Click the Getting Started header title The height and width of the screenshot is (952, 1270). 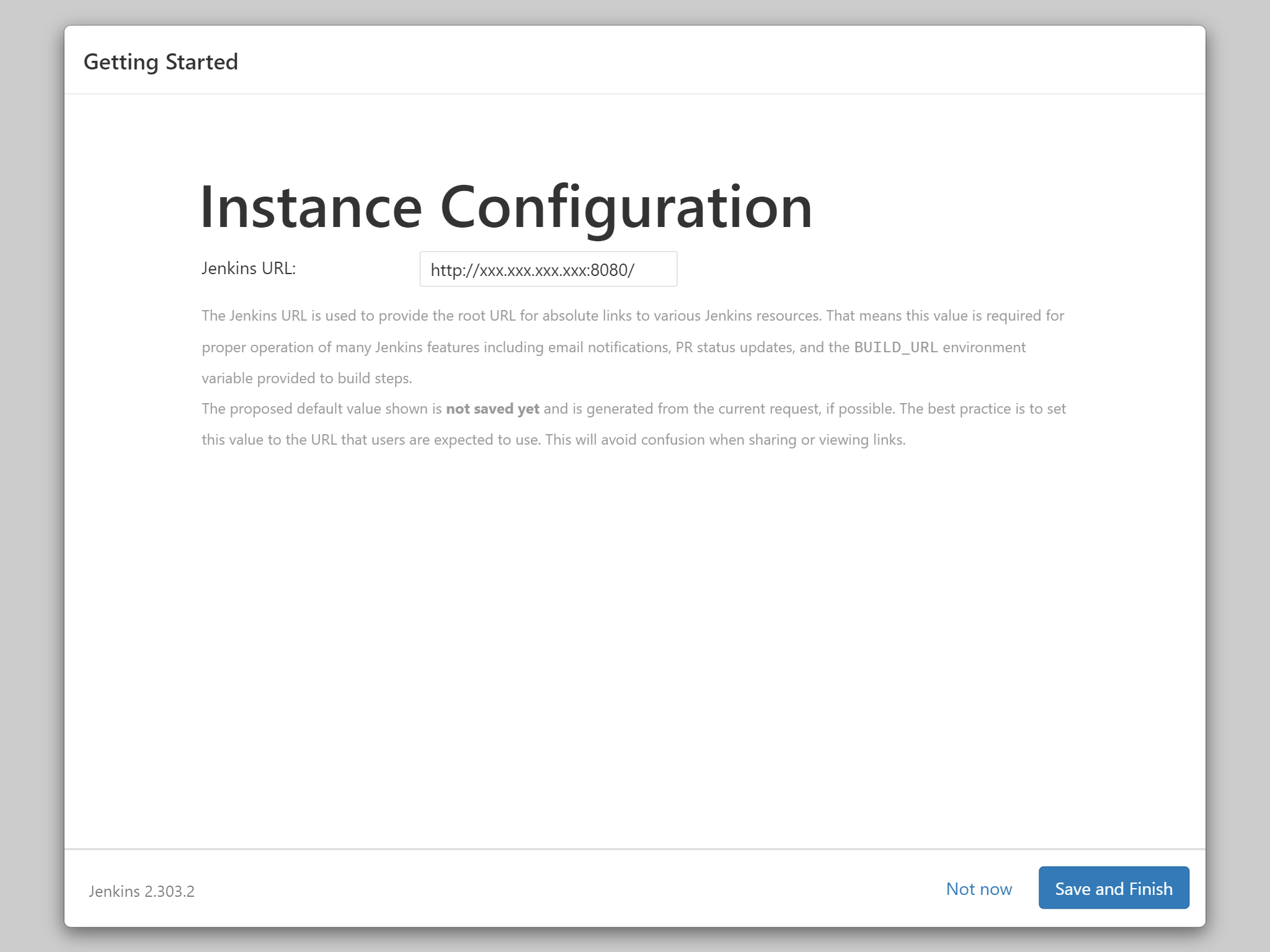(x=161, y=62)
